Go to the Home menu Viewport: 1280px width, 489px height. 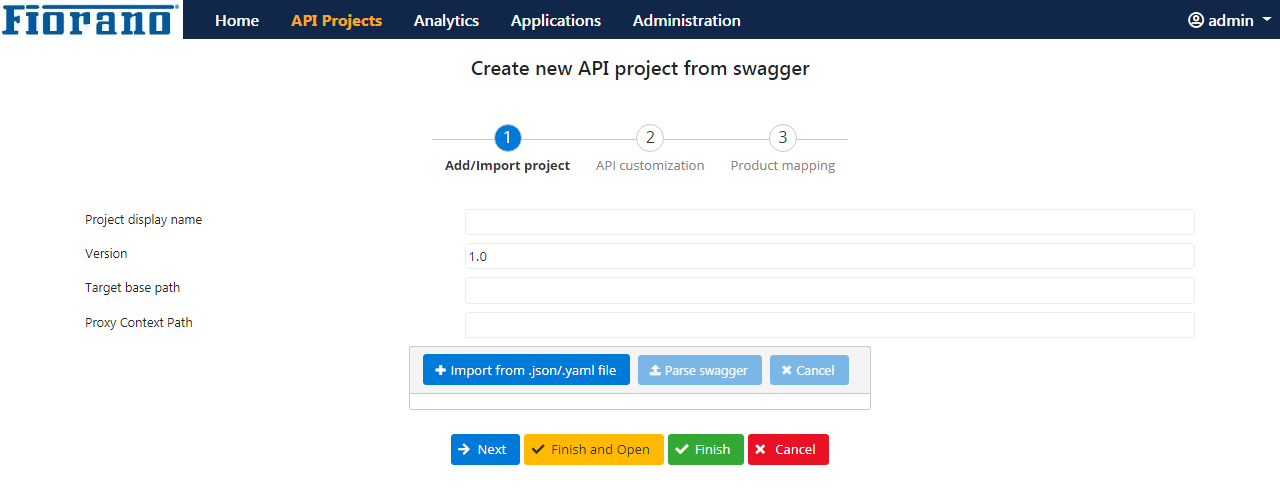tap(237, 20)
